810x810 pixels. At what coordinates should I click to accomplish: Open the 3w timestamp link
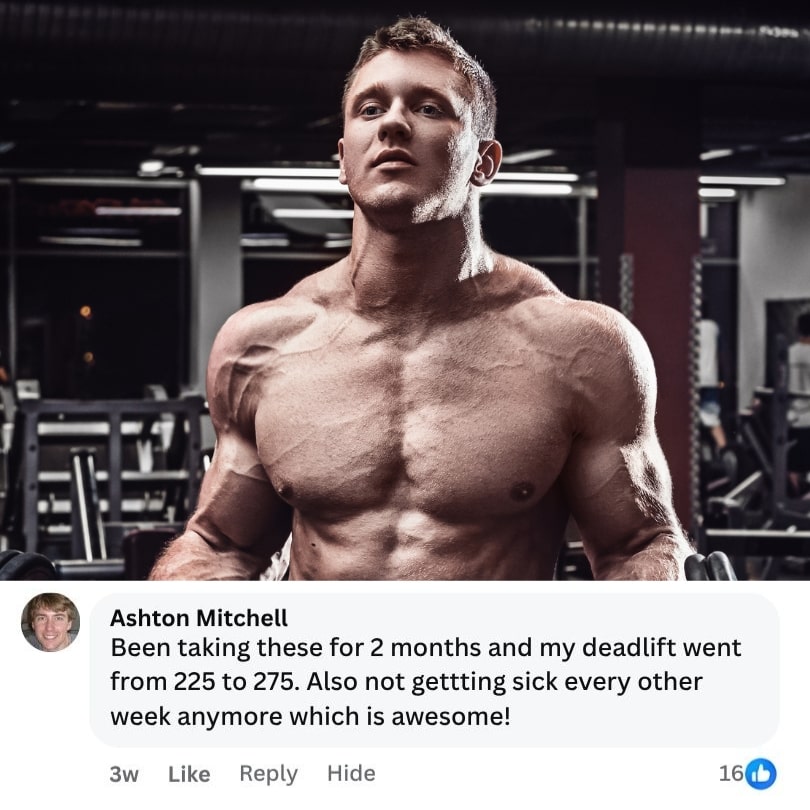click(124, 774)
